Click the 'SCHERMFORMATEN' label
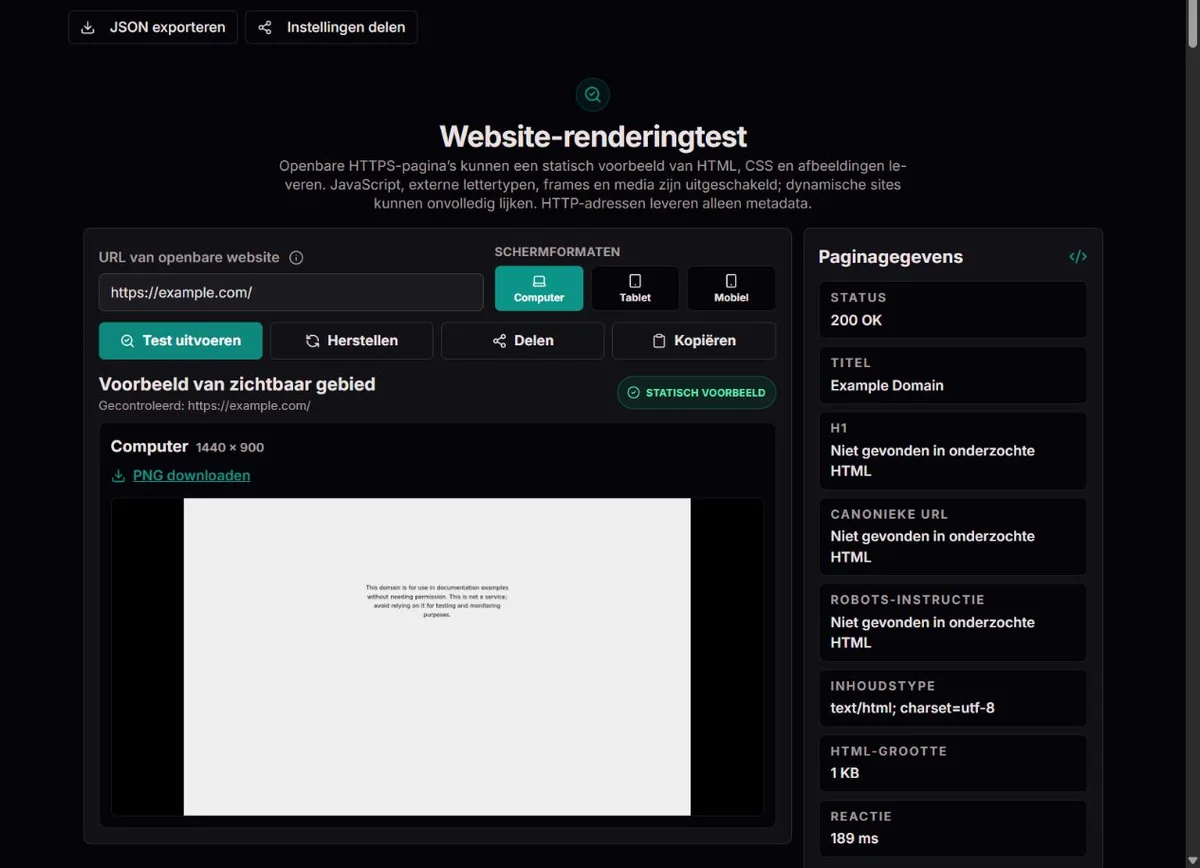Image resolution: width=1200 pixels, height=868 pixels. pos(557,252)
